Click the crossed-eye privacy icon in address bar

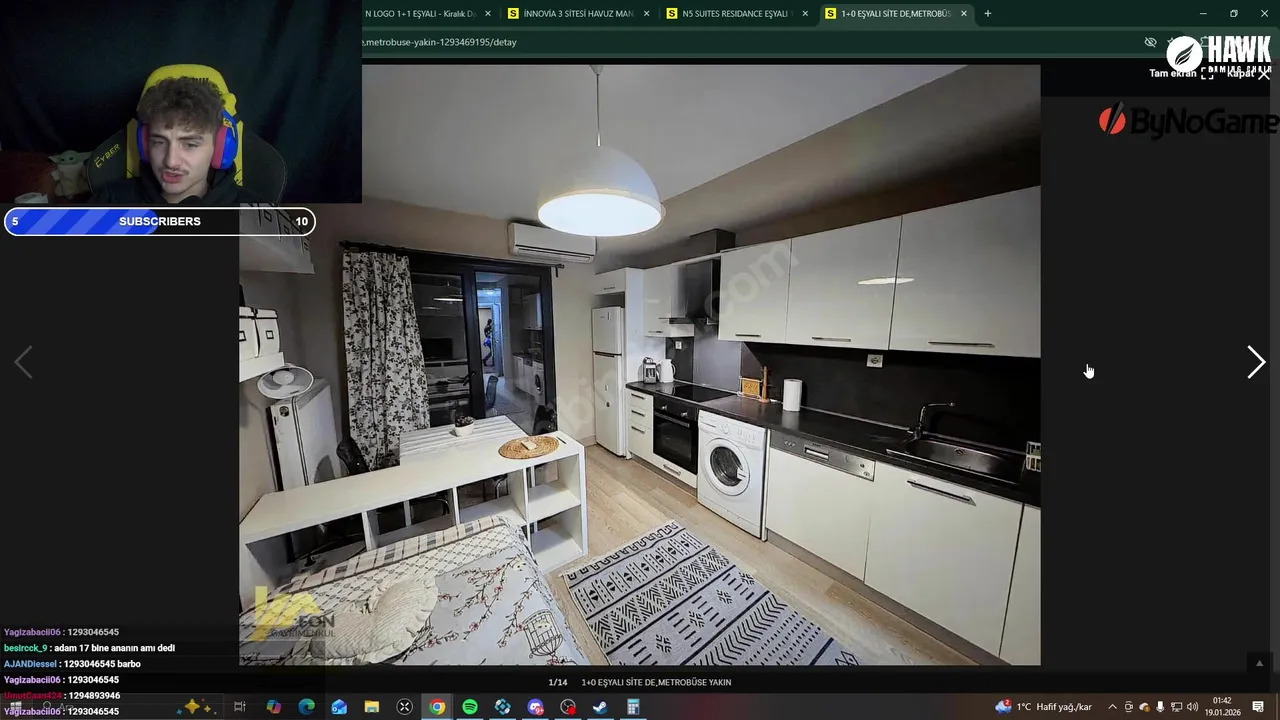tap(1150, 42)
